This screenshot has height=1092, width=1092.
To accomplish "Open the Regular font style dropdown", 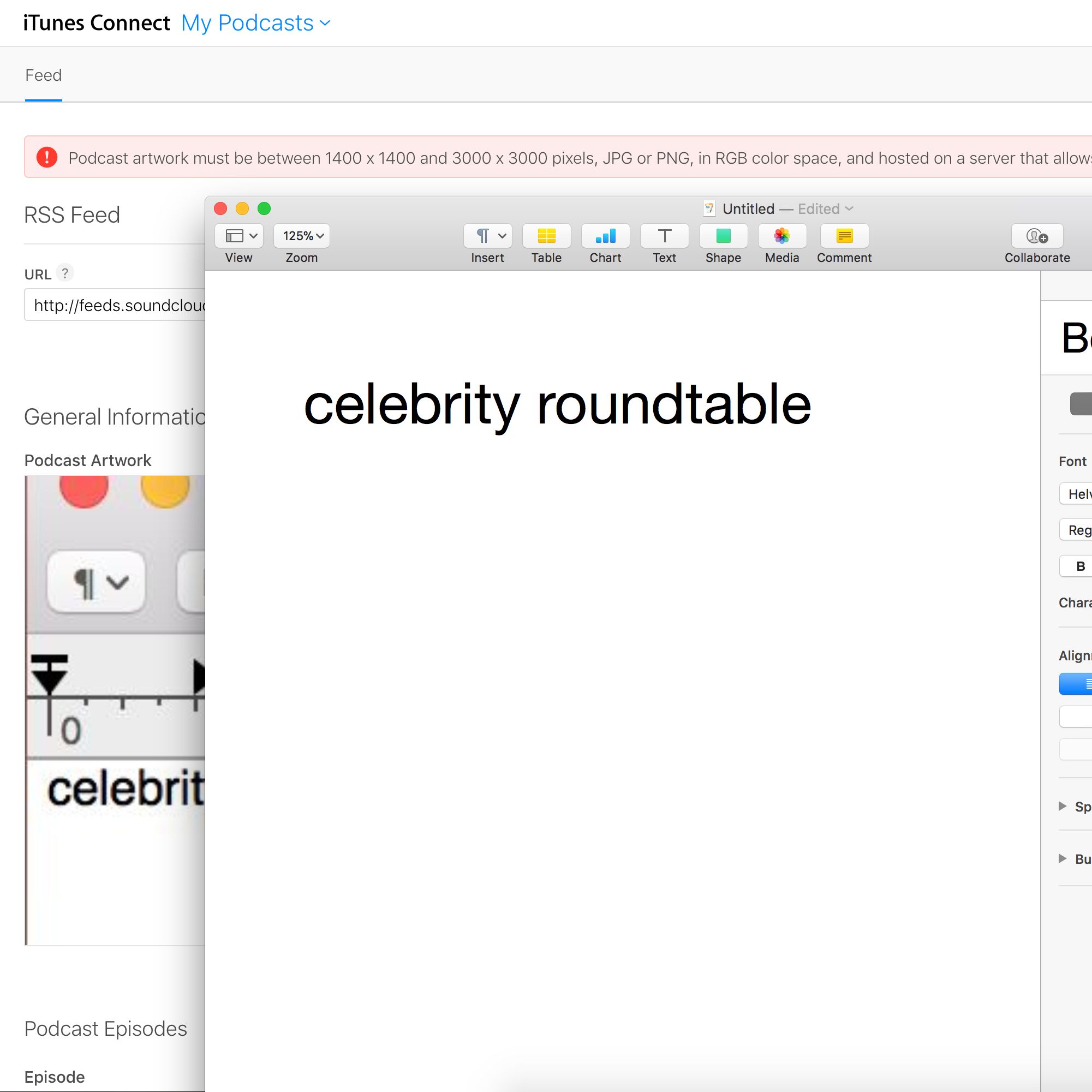I will [1076, 530].
